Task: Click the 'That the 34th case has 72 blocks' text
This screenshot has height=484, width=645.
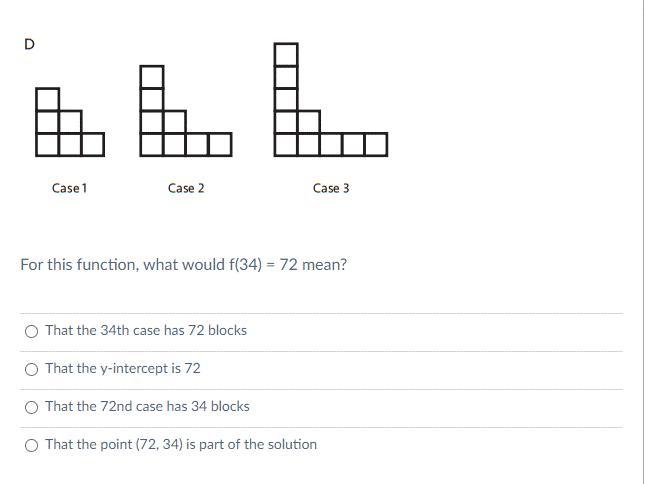Action: pos(146,330)
